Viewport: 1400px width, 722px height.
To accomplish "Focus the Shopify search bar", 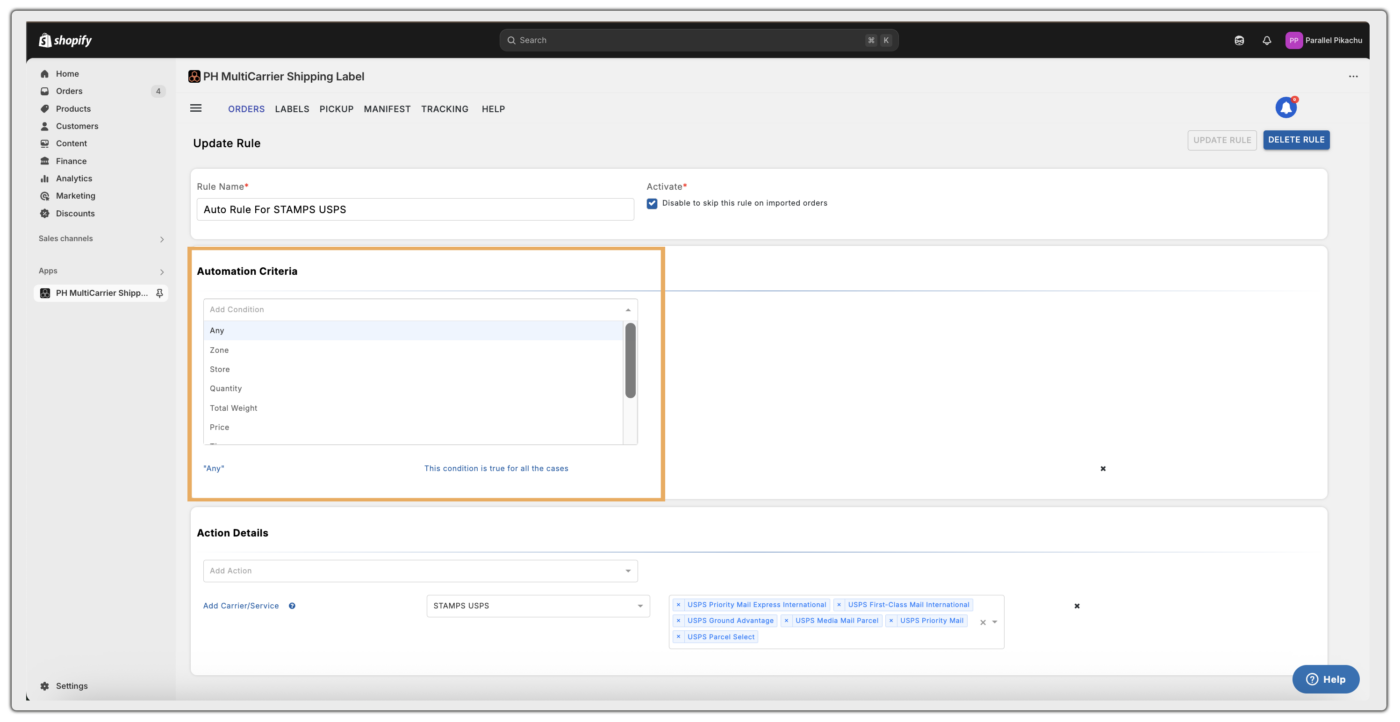I will [699, 40].
